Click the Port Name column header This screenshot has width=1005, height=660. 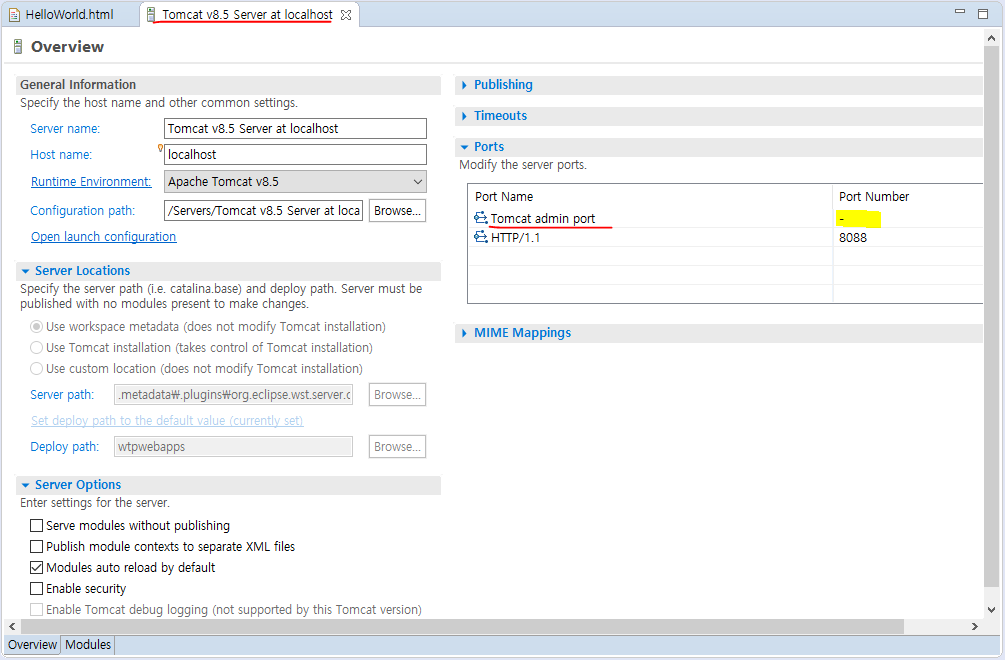[651, 197]
